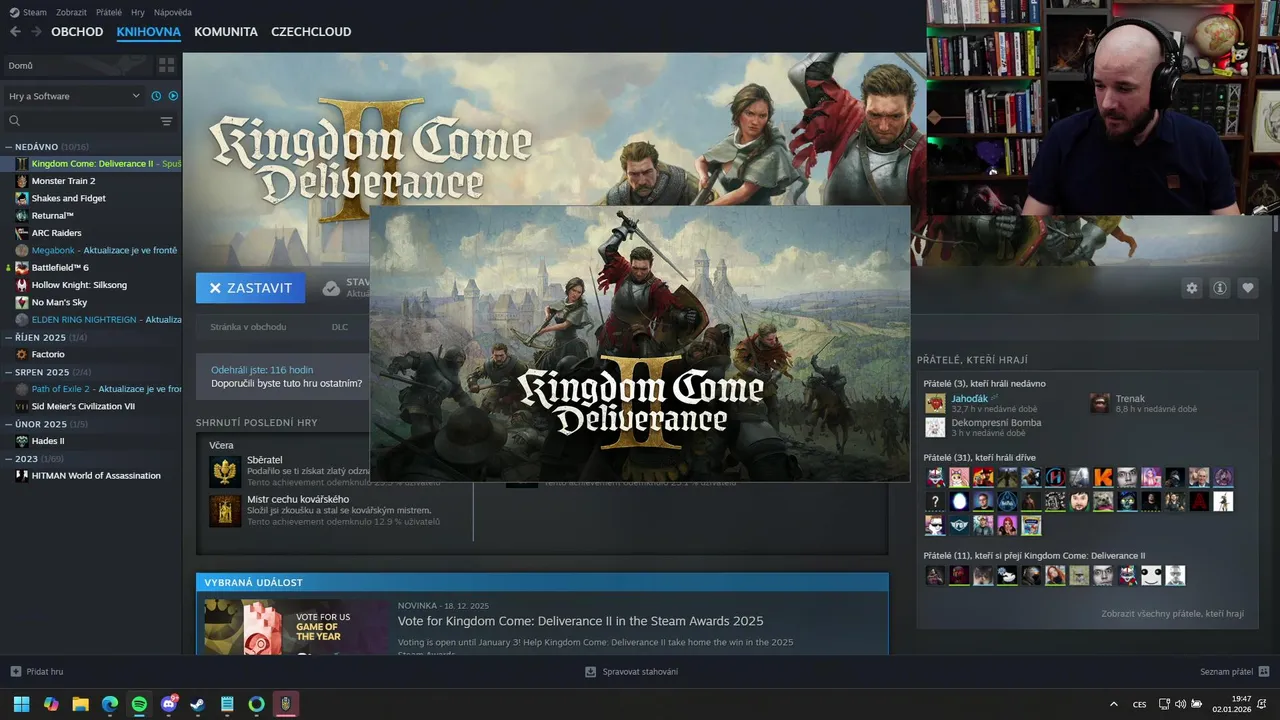Click Zobrazit všechny přátele, kteří hrají

(x=1172, y=613)
